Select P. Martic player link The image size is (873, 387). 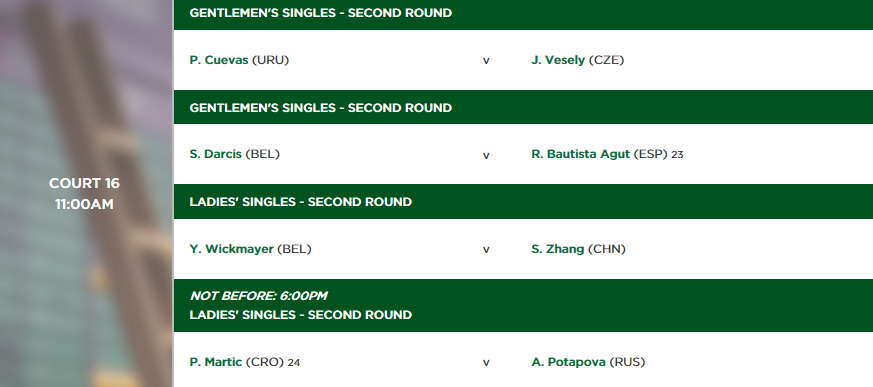pos(216,362)
